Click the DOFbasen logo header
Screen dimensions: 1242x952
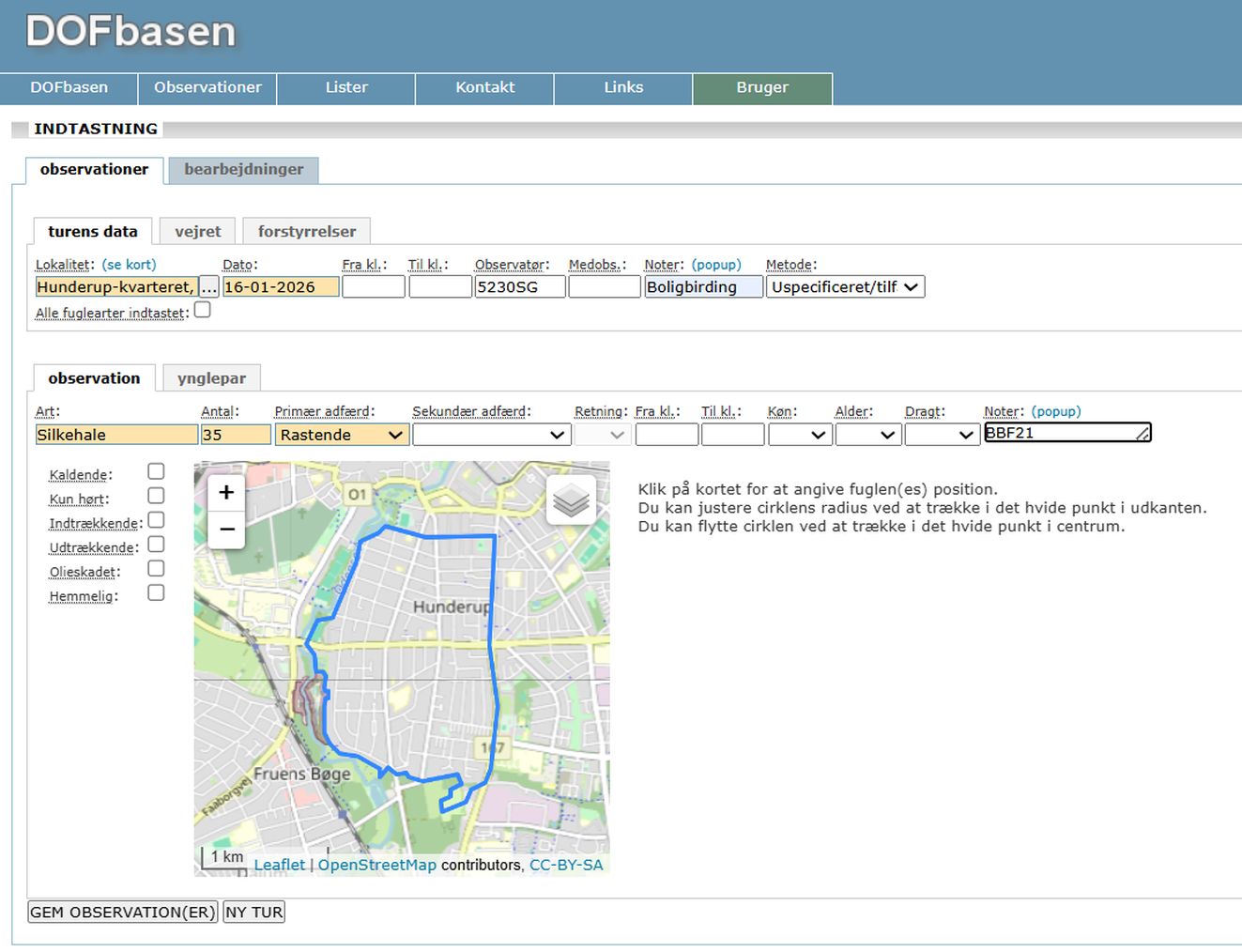click(130, 32)
